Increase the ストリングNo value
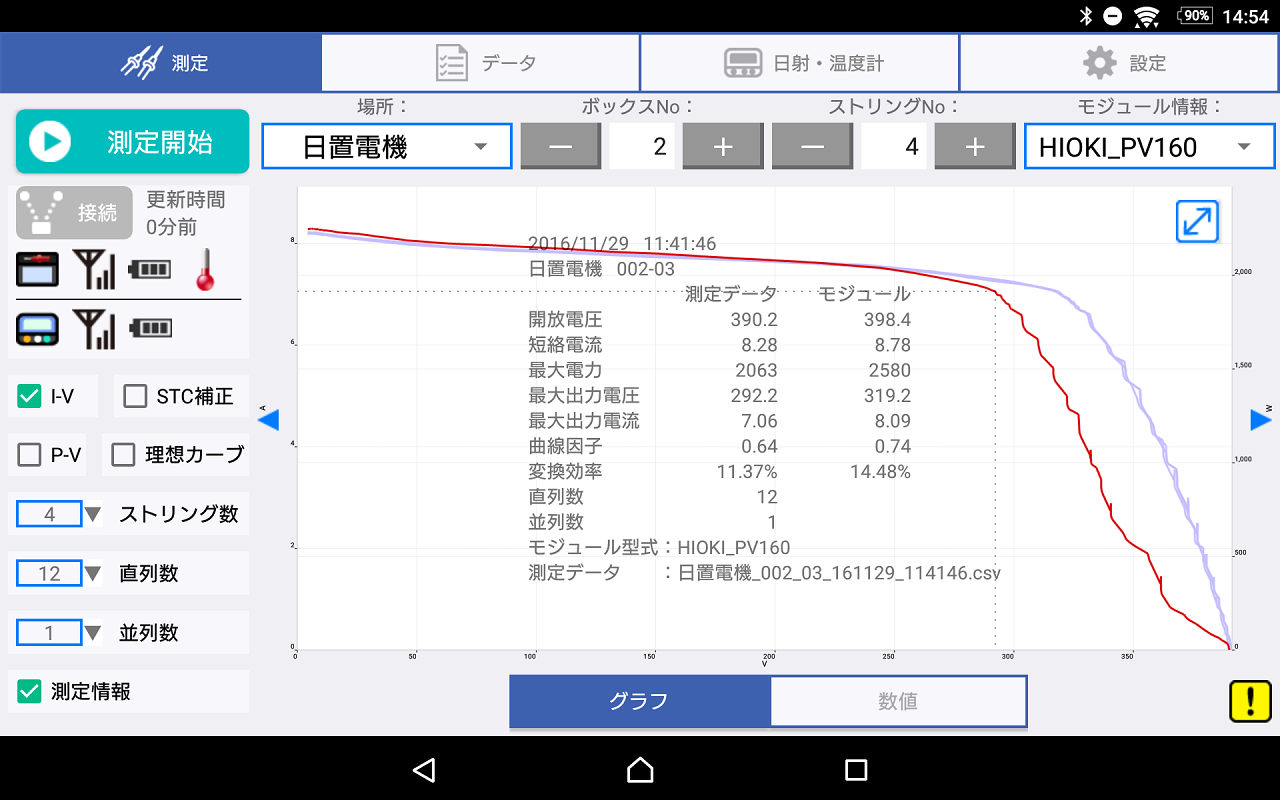1280x800 pixels. tap(975, 147)
